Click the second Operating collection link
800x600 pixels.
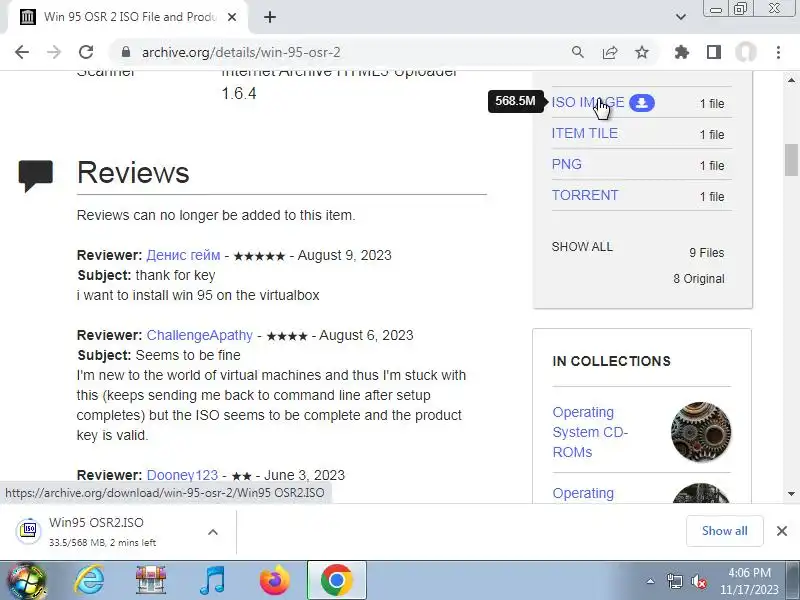pos(583,493)
